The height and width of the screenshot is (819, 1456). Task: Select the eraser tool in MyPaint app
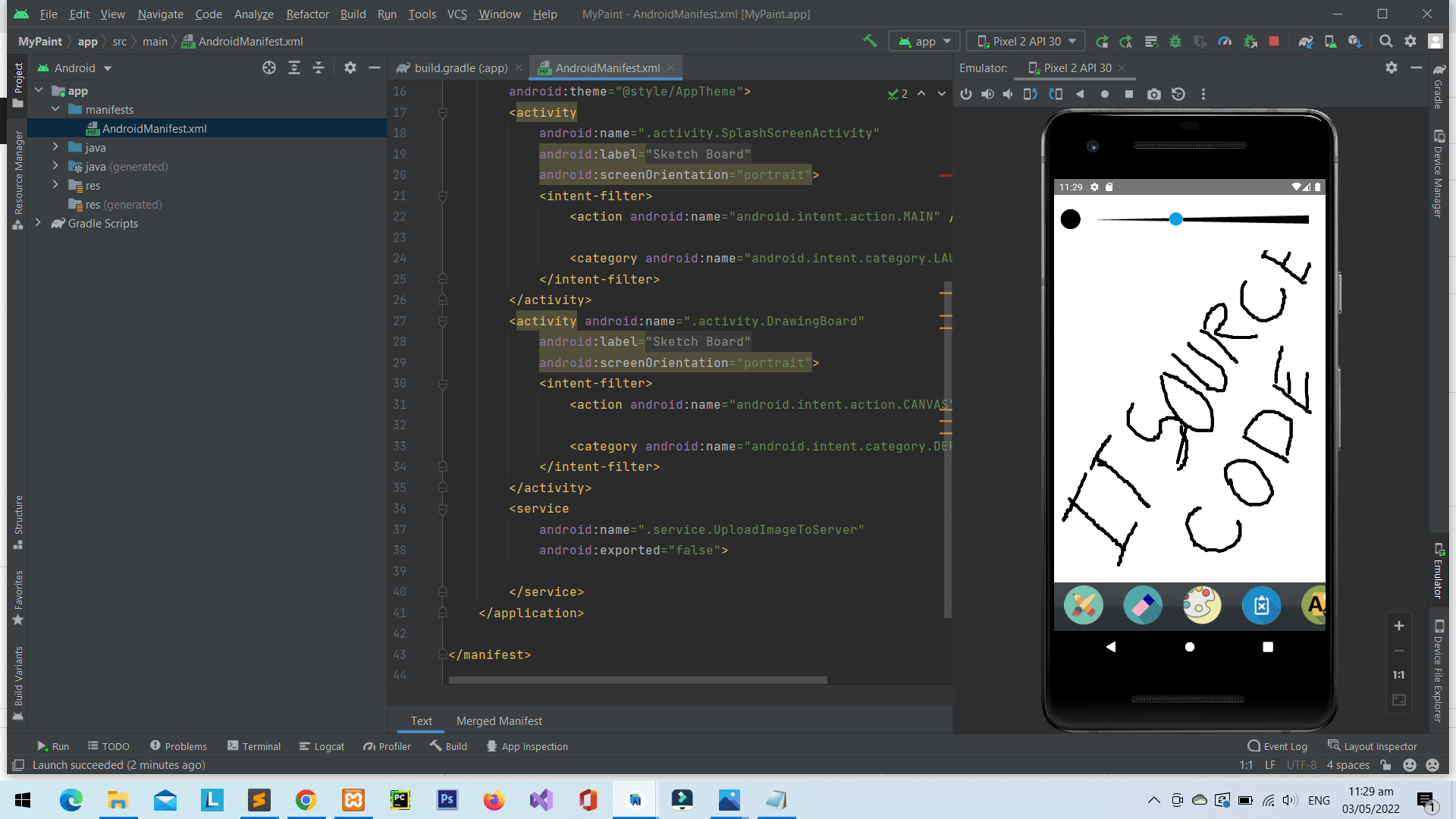[1143, 605]
